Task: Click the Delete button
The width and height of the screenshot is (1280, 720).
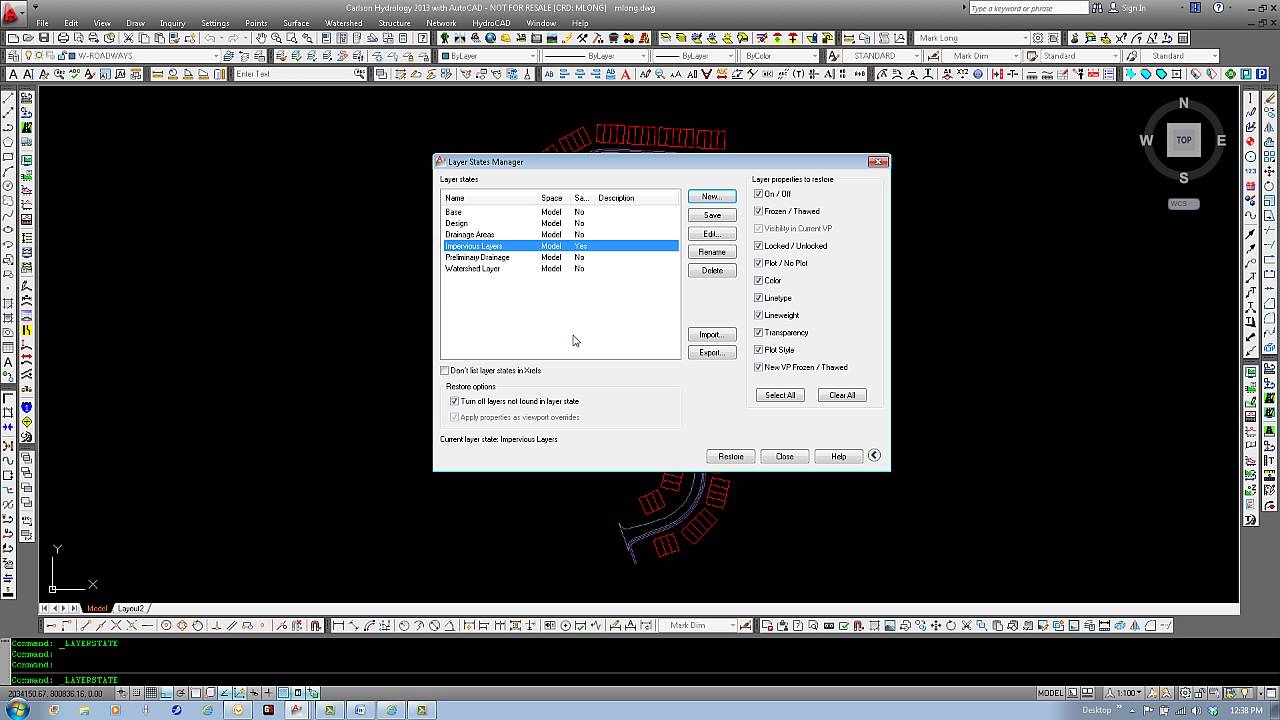Action: 712,270
